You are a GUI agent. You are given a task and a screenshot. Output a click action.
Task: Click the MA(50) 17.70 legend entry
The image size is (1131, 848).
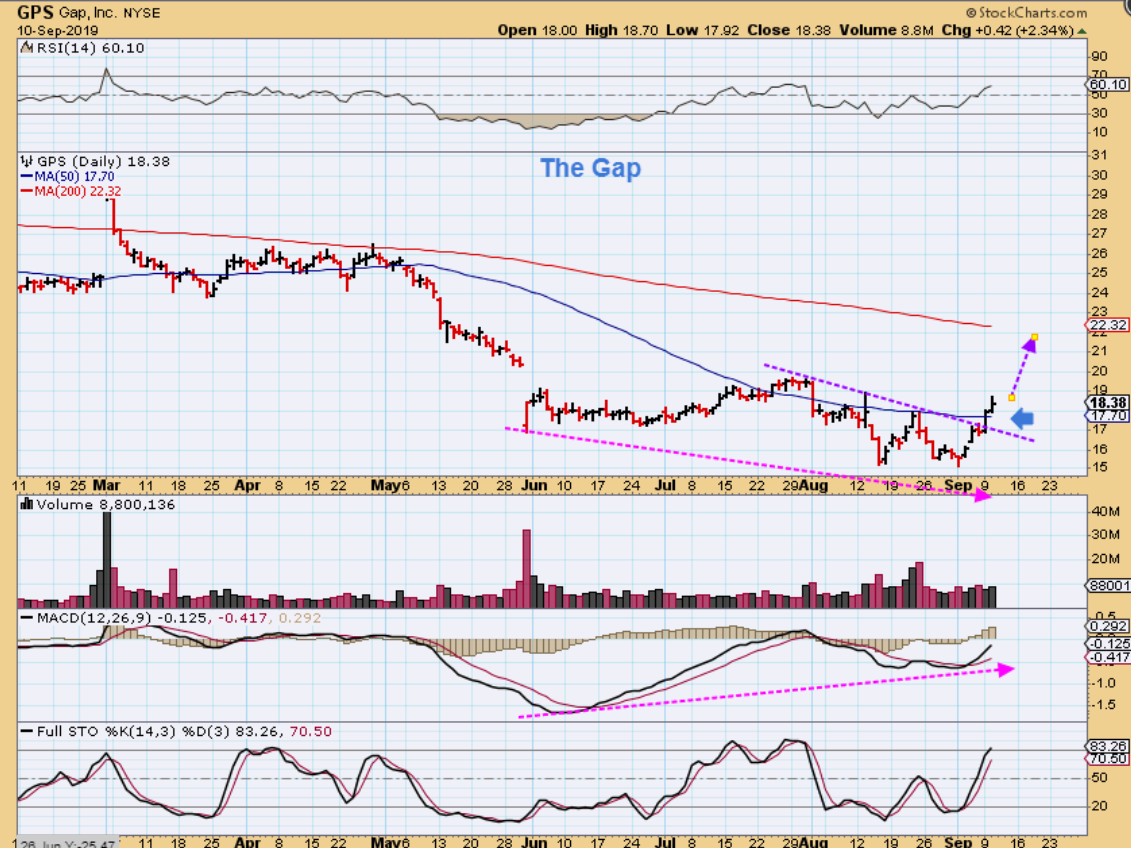(67, 177)
